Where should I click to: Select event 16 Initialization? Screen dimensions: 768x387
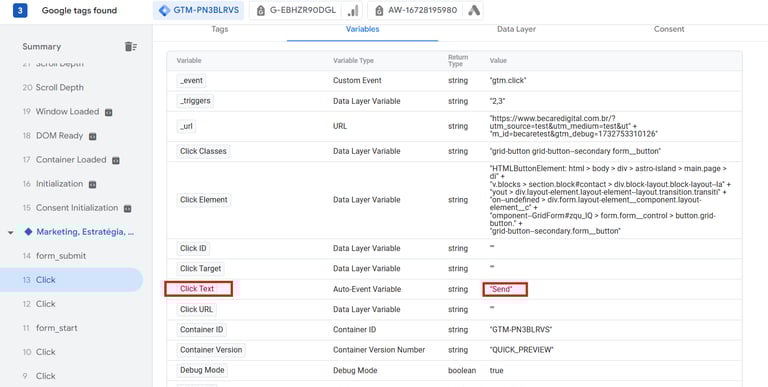(59, 184)
